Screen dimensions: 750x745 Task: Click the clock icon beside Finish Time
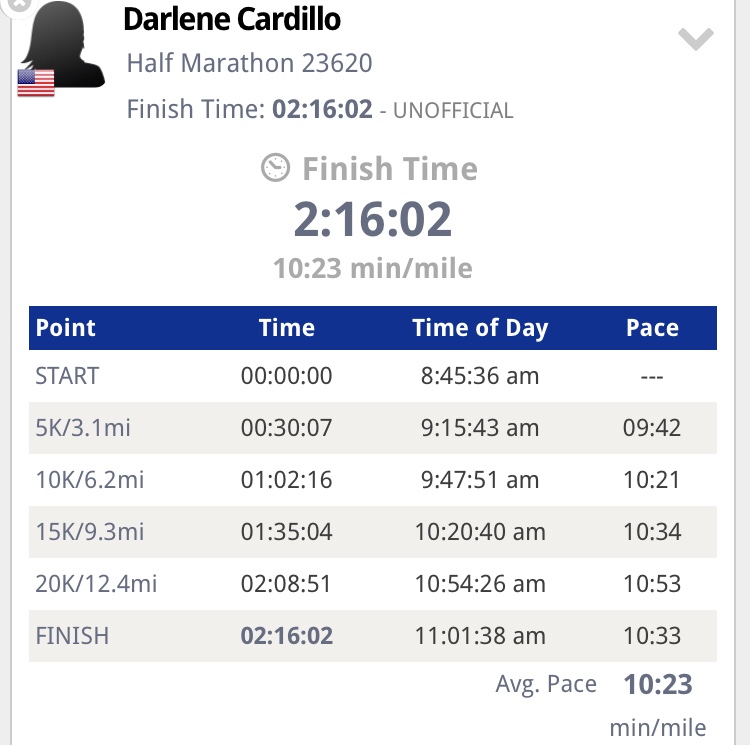pos(276,168)
